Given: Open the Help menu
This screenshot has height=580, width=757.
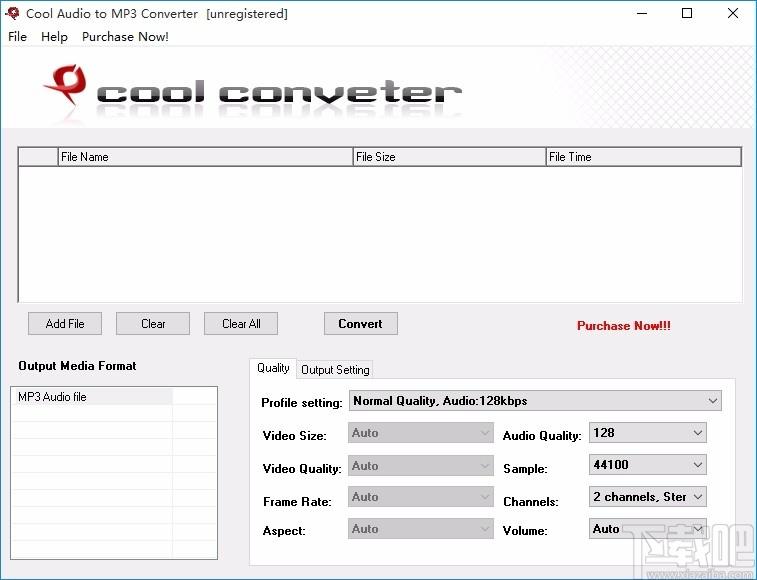Looking at the screenshot, I should [54, 37].
